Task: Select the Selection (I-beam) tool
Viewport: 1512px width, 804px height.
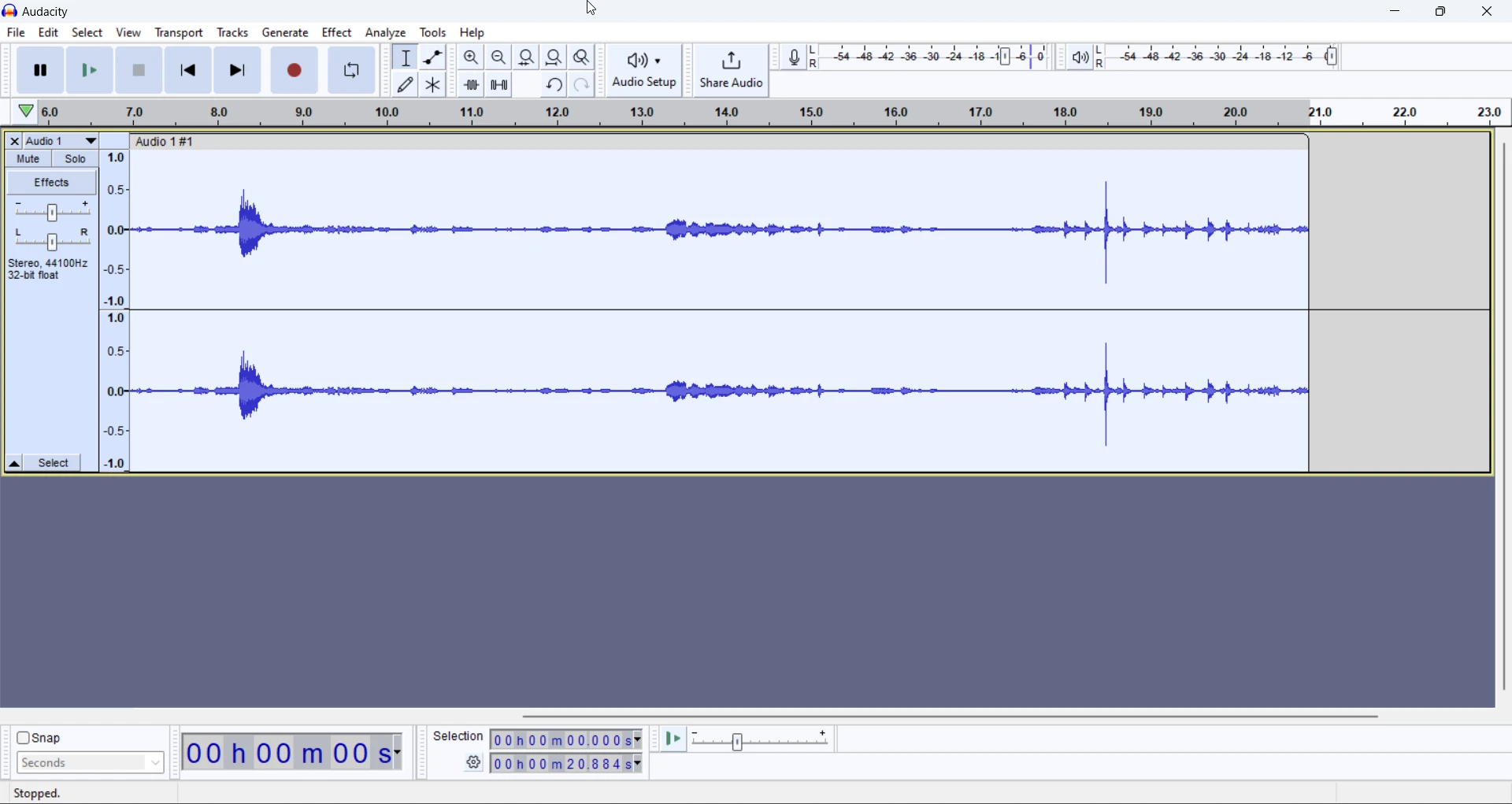Action: point(406,57)
